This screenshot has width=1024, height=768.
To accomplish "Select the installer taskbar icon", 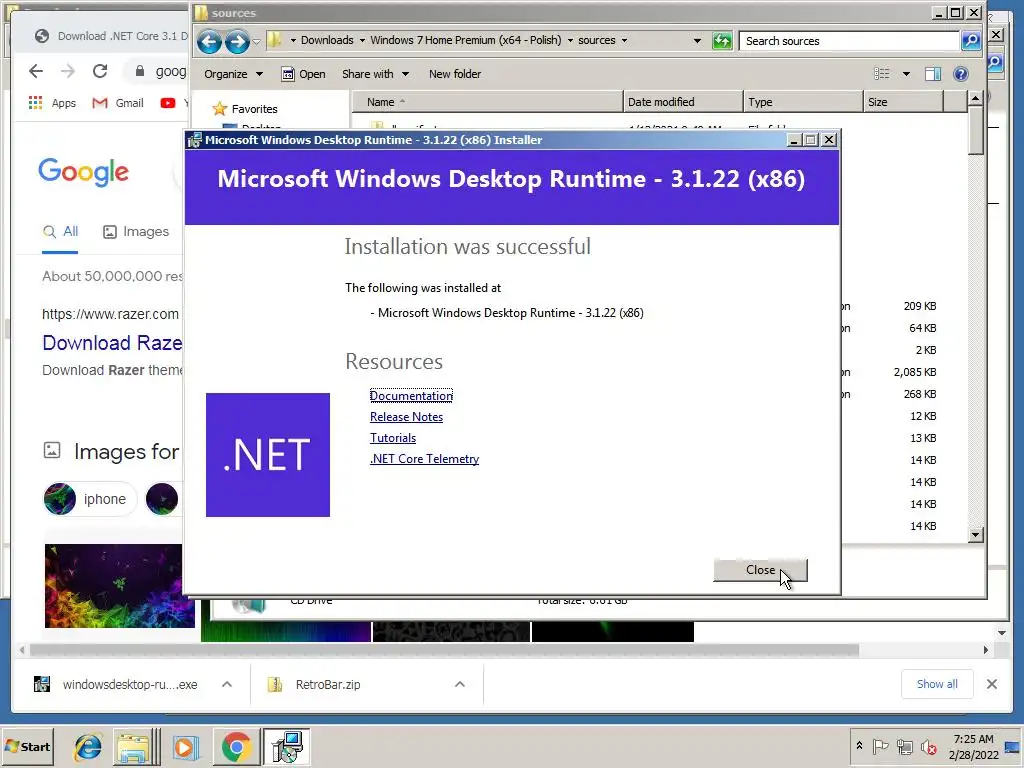I will click(x=287, y=747).
